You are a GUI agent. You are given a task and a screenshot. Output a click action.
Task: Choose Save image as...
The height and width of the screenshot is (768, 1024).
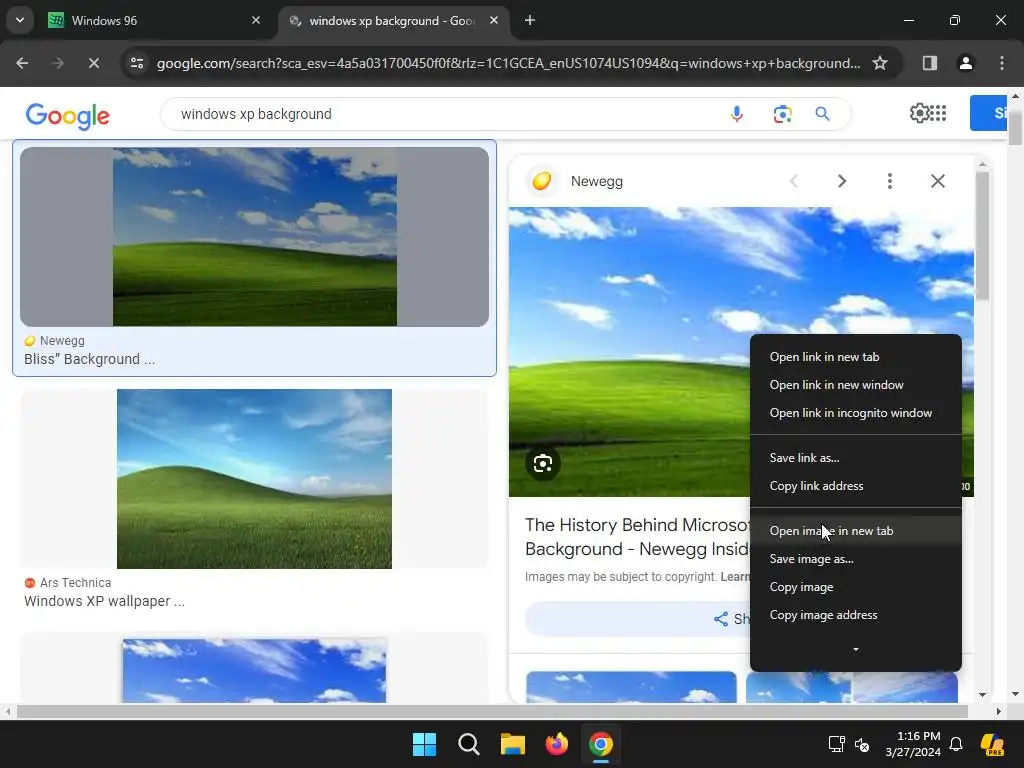(x=856, y=559)
